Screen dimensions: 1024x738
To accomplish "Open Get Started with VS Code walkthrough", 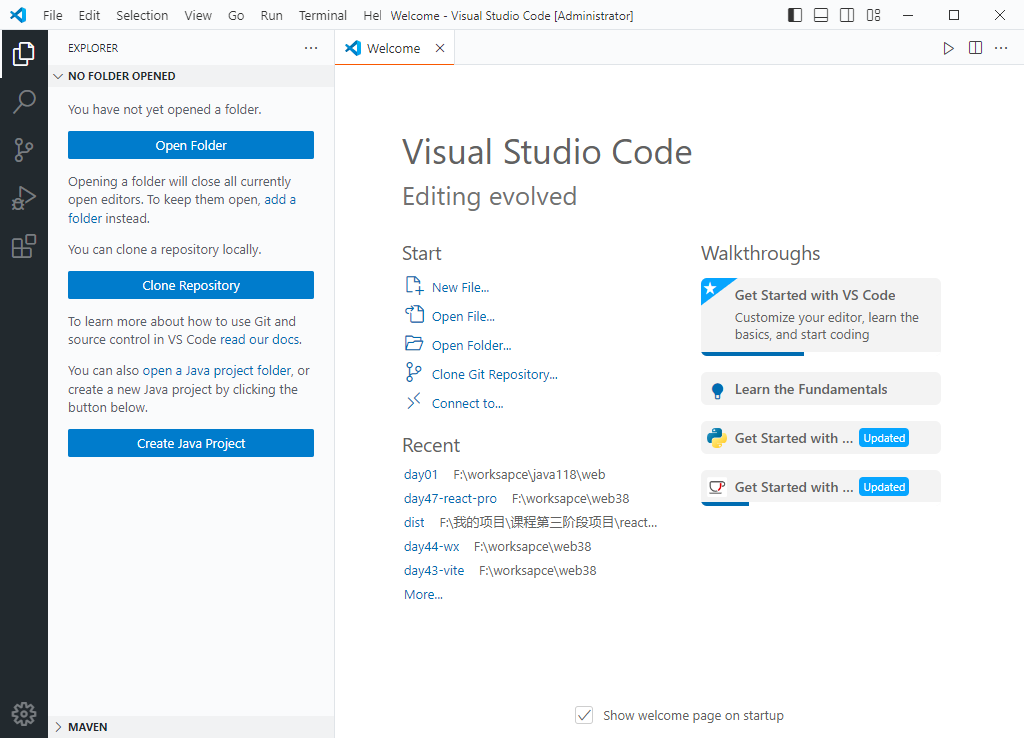I will click(x=821, y=315).
